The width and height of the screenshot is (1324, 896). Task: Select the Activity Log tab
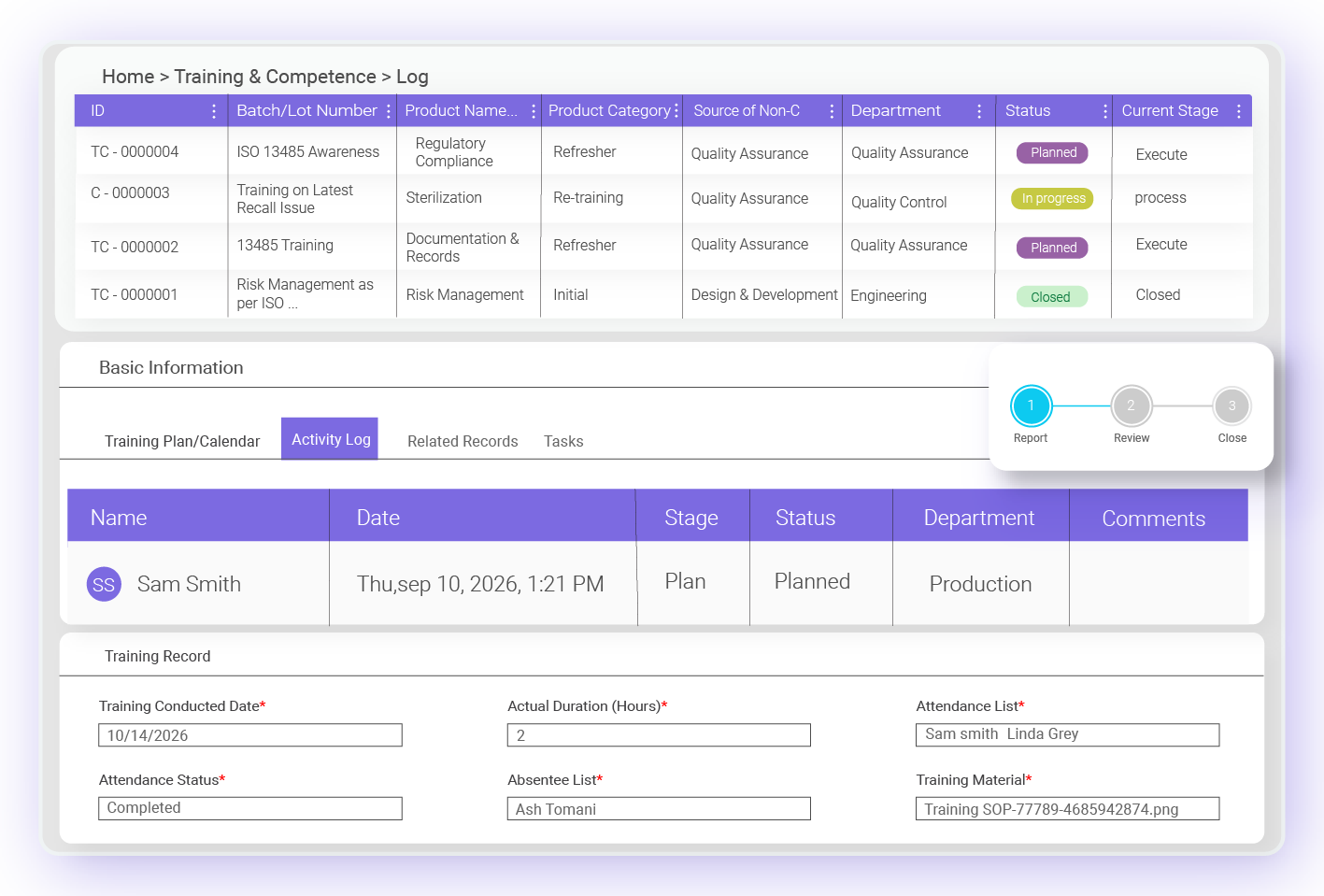pos(330,438)
